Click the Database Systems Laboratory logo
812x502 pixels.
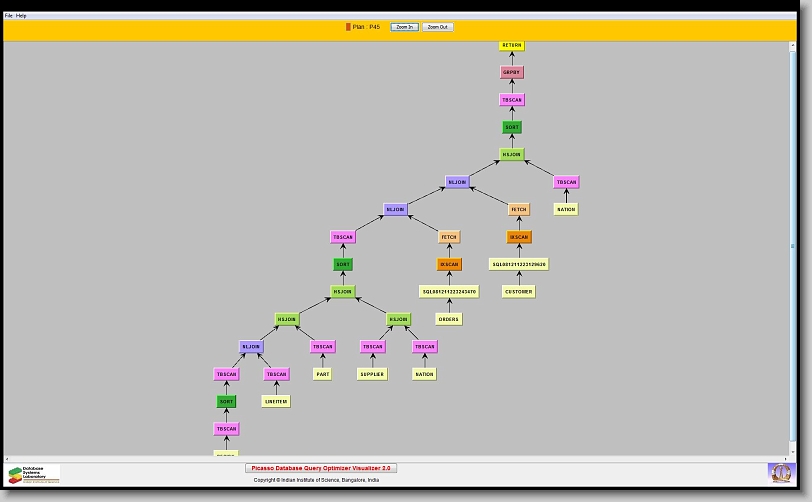[x=34, y=474]
